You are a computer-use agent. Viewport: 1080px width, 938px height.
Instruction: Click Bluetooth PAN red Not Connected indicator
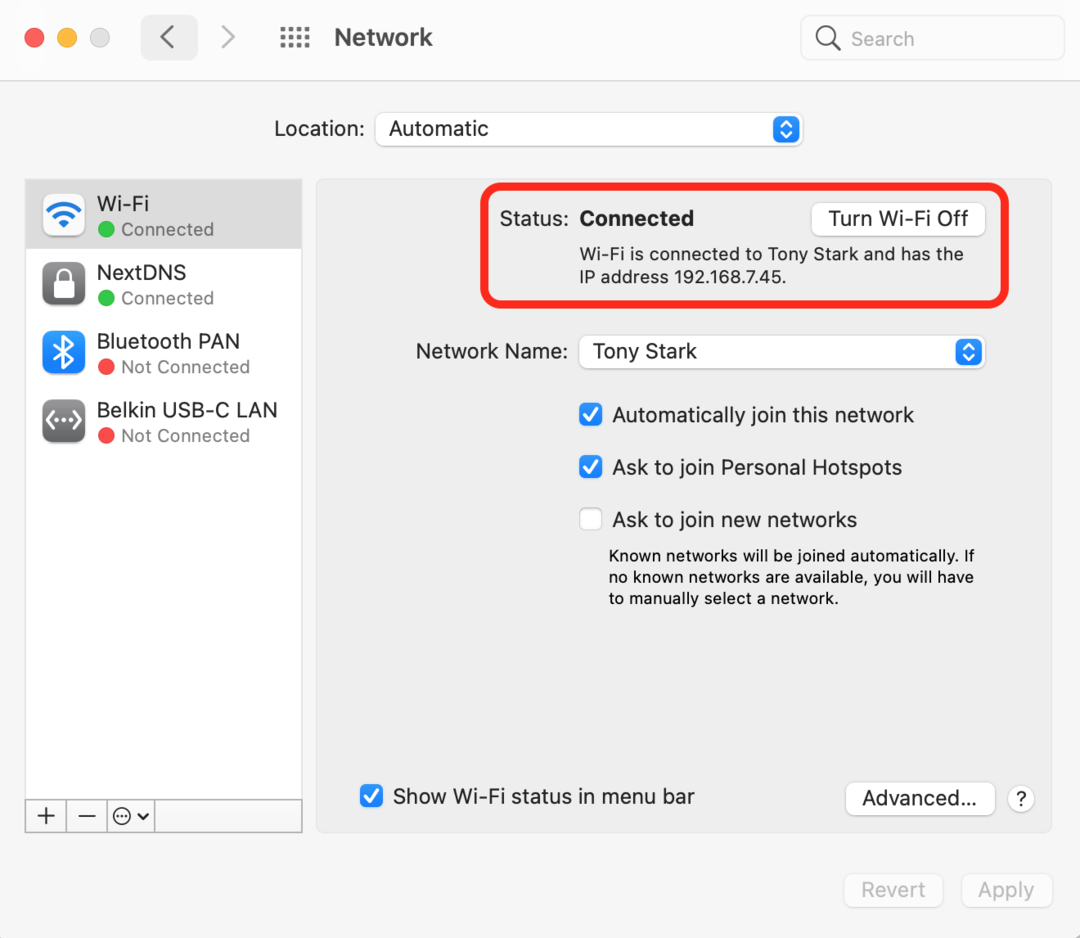(x=106, y=367)
